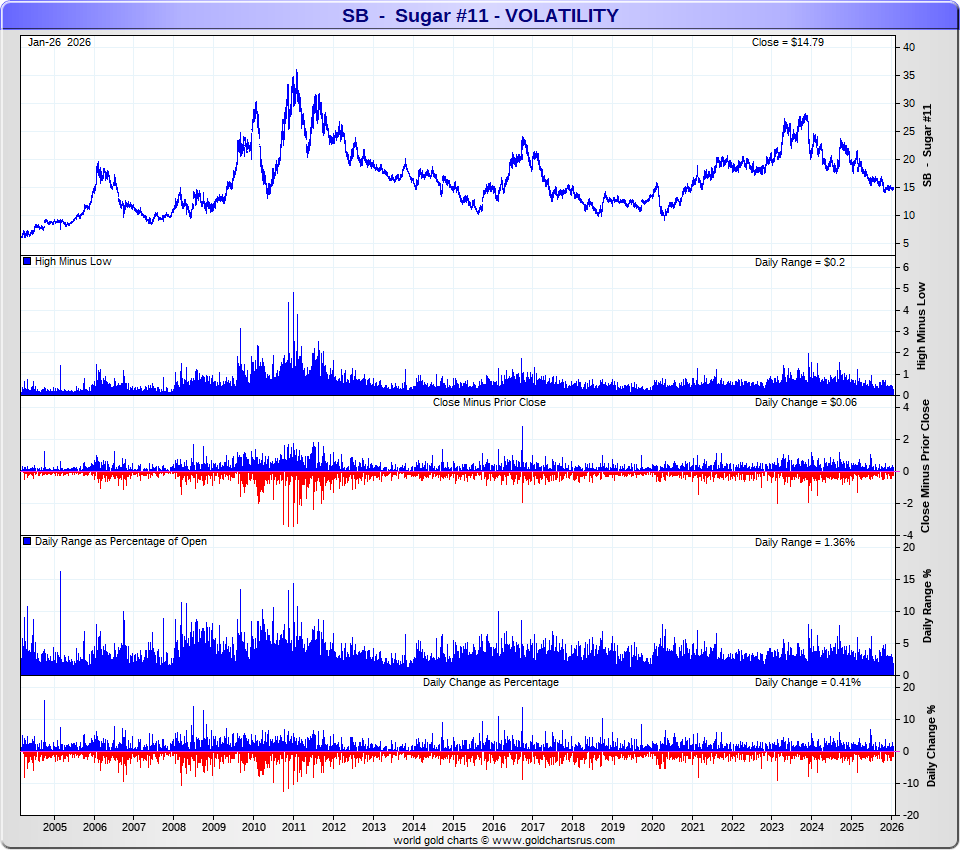Click the 2026 x-axis year label

point(892,827)
